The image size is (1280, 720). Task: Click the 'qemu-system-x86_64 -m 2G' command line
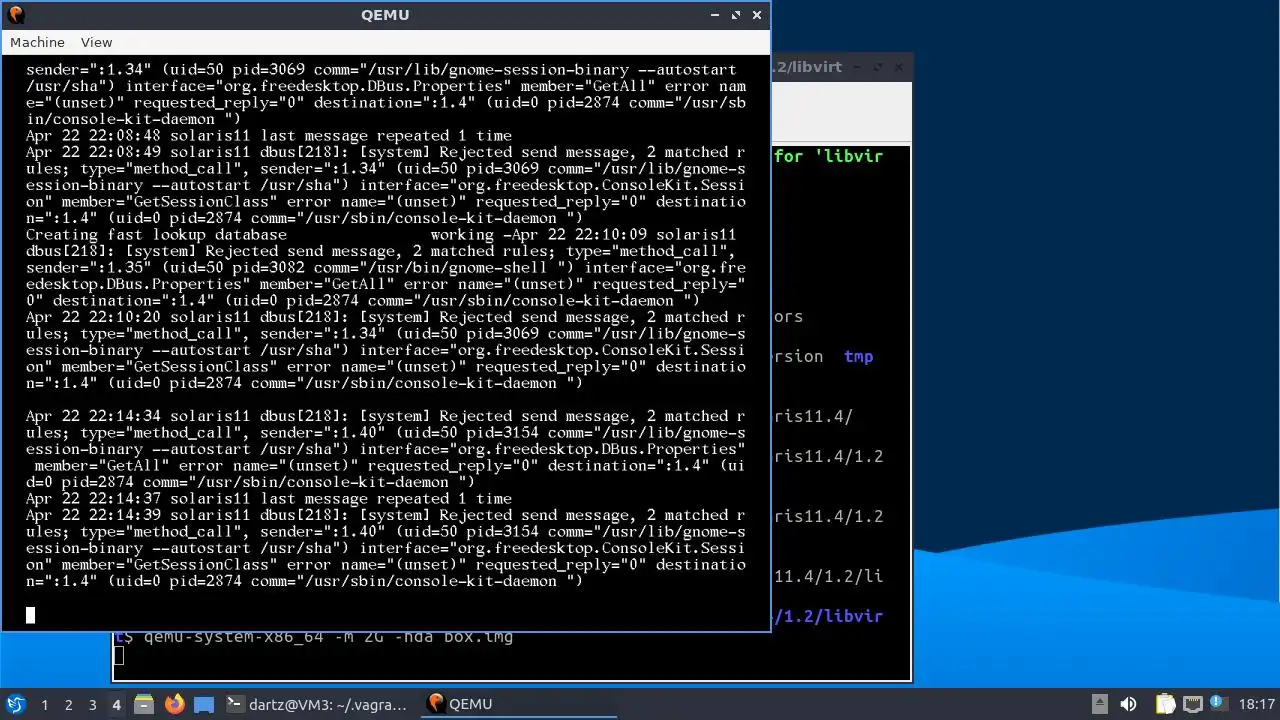coord(328,636)
